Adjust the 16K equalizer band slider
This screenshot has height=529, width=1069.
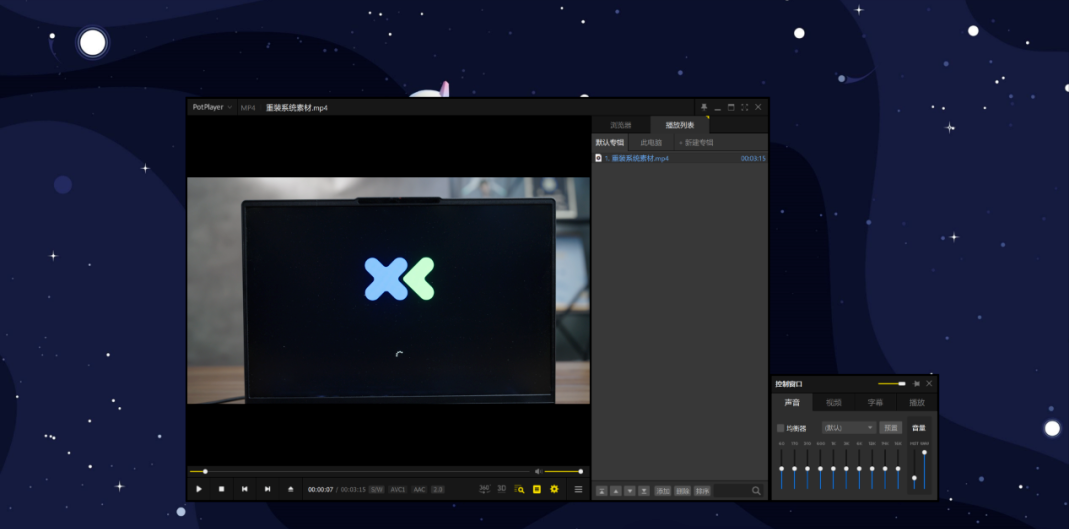coord(898,468)
